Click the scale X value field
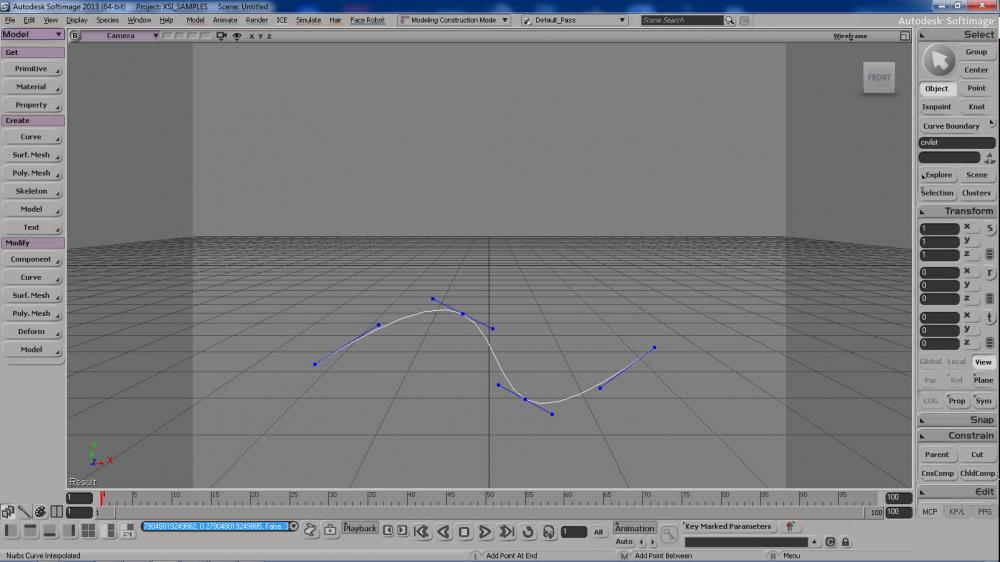Viewport: 1000px width, 562px height. [x=939, y=228]
